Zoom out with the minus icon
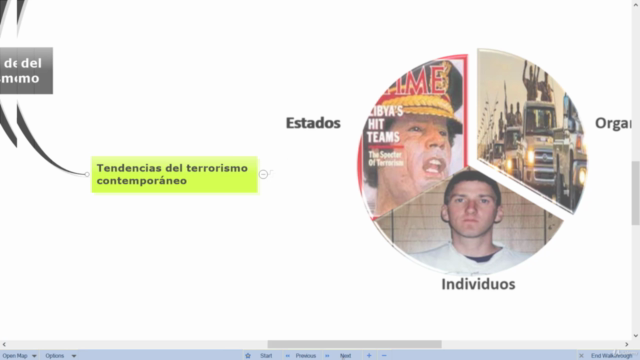 coord(384,356)
